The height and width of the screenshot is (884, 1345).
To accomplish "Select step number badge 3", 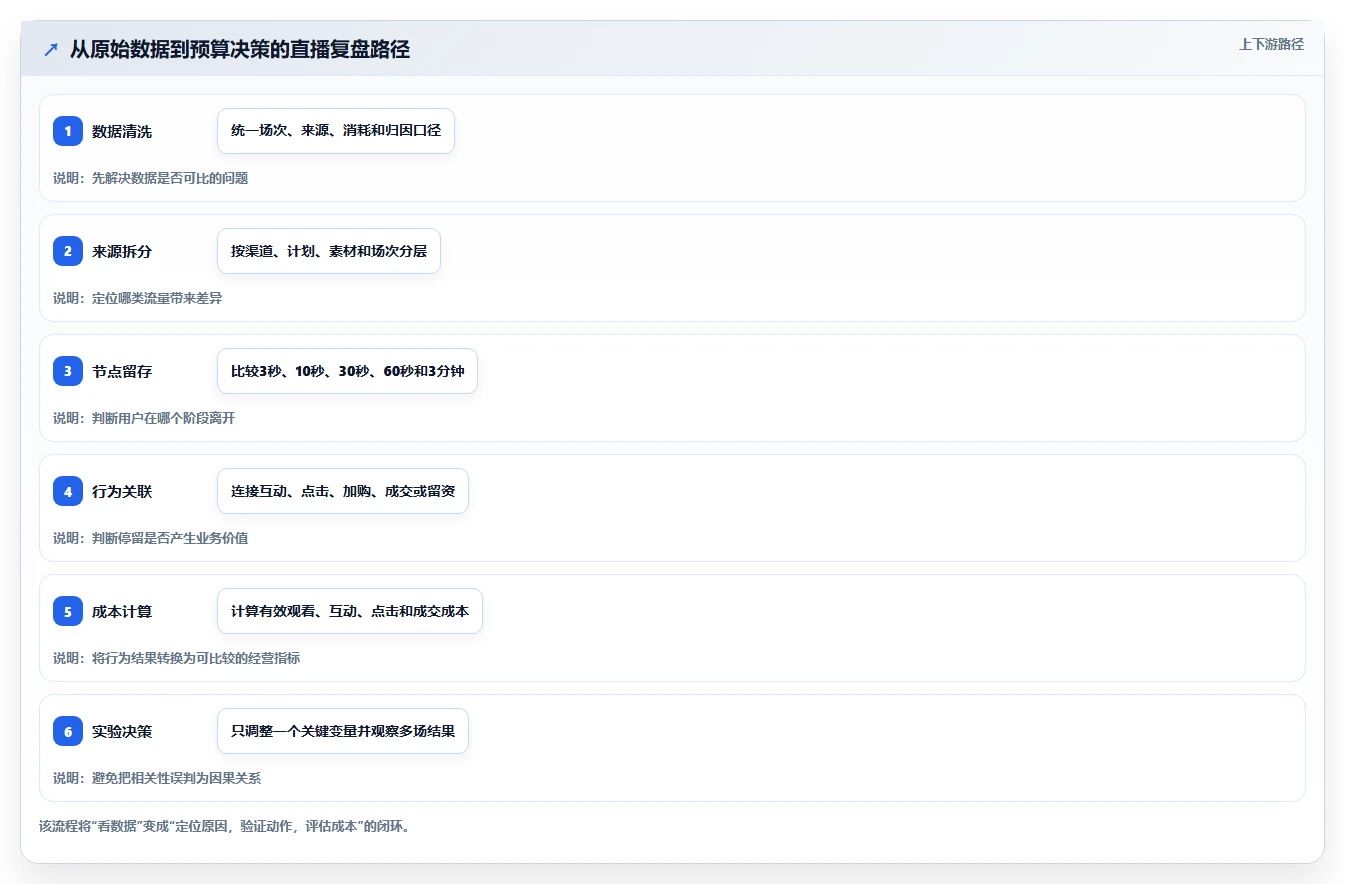I will [68, 371].
